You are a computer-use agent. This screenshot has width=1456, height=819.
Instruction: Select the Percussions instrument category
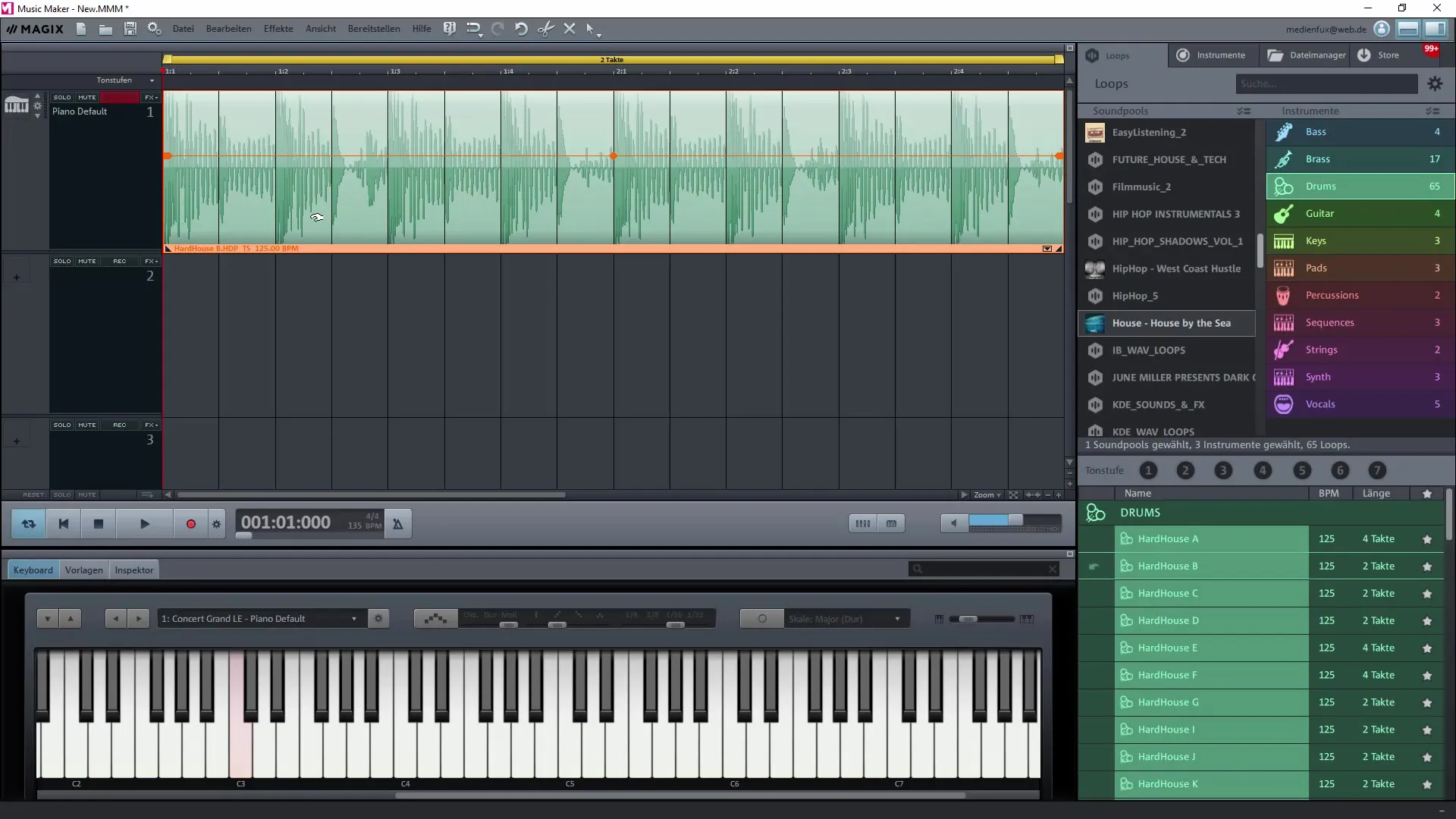pos(1360,295)
